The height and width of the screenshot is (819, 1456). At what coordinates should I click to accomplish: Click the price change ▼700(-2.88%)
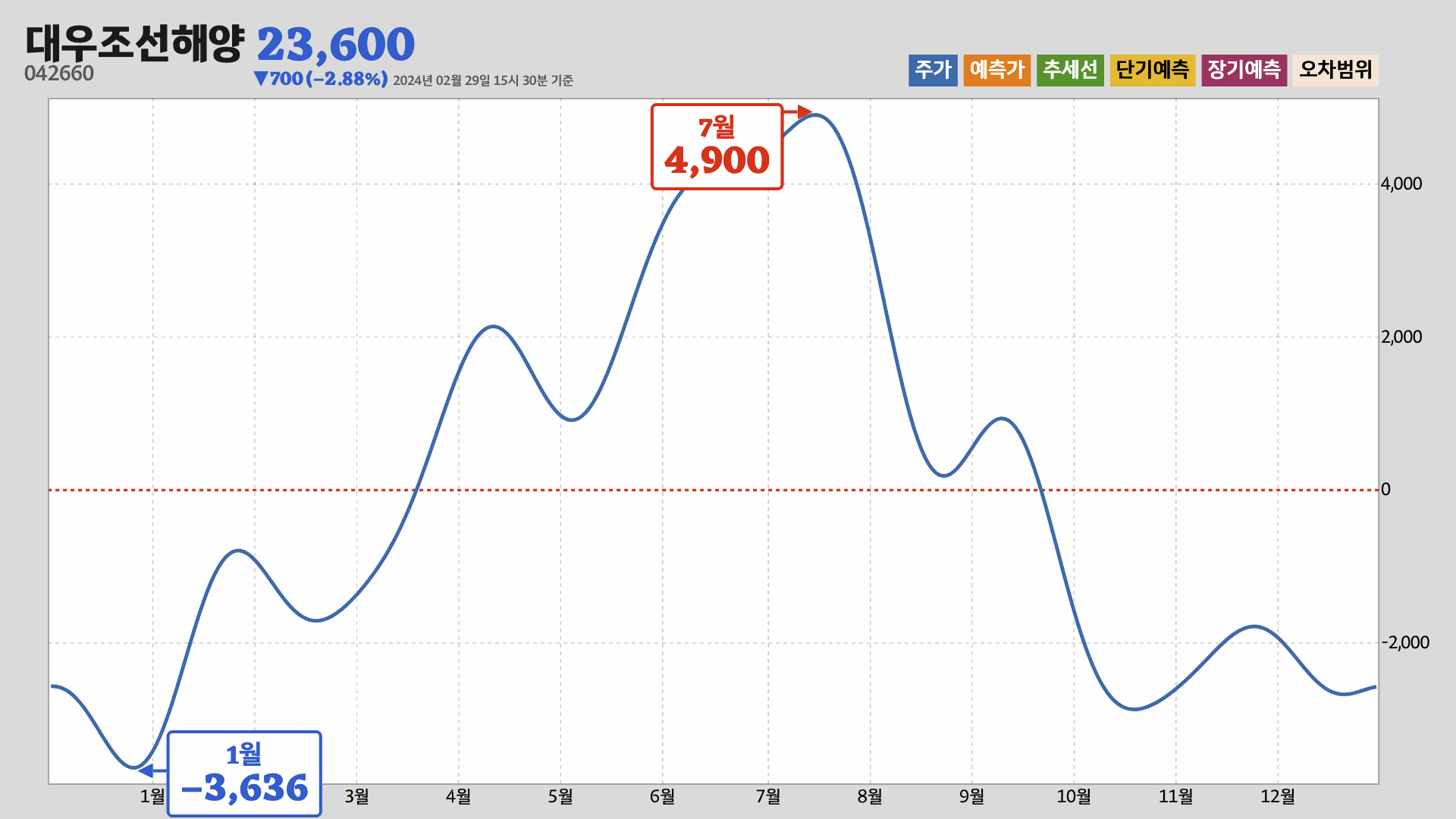click(321, 79)
